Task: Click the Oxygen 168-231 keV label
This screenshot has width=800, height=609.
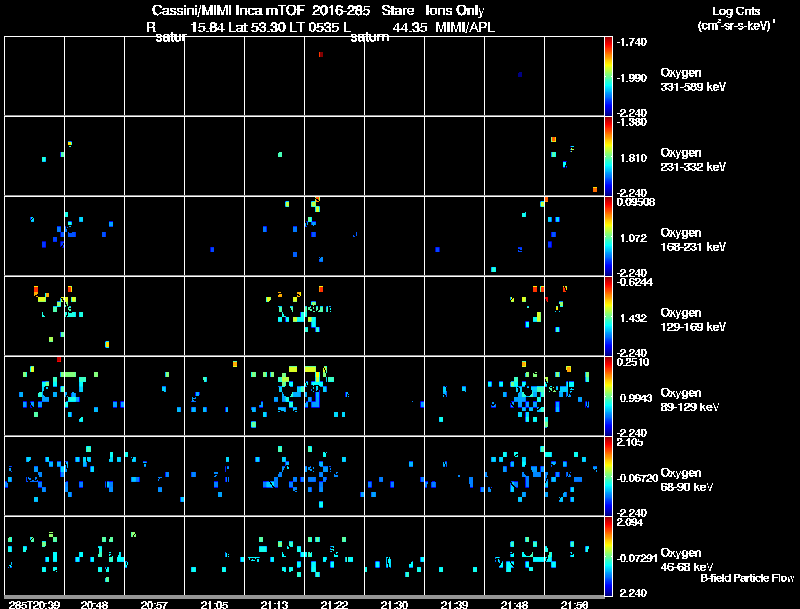Action: 693,240
